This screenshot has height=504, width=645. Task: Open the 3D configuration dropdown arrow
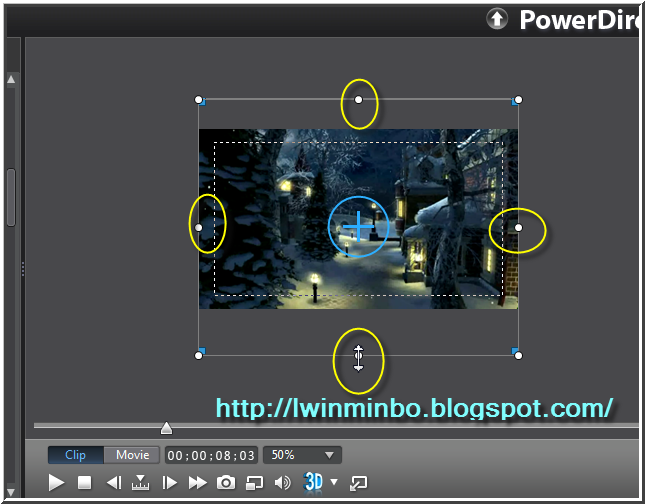click(334, 481)
